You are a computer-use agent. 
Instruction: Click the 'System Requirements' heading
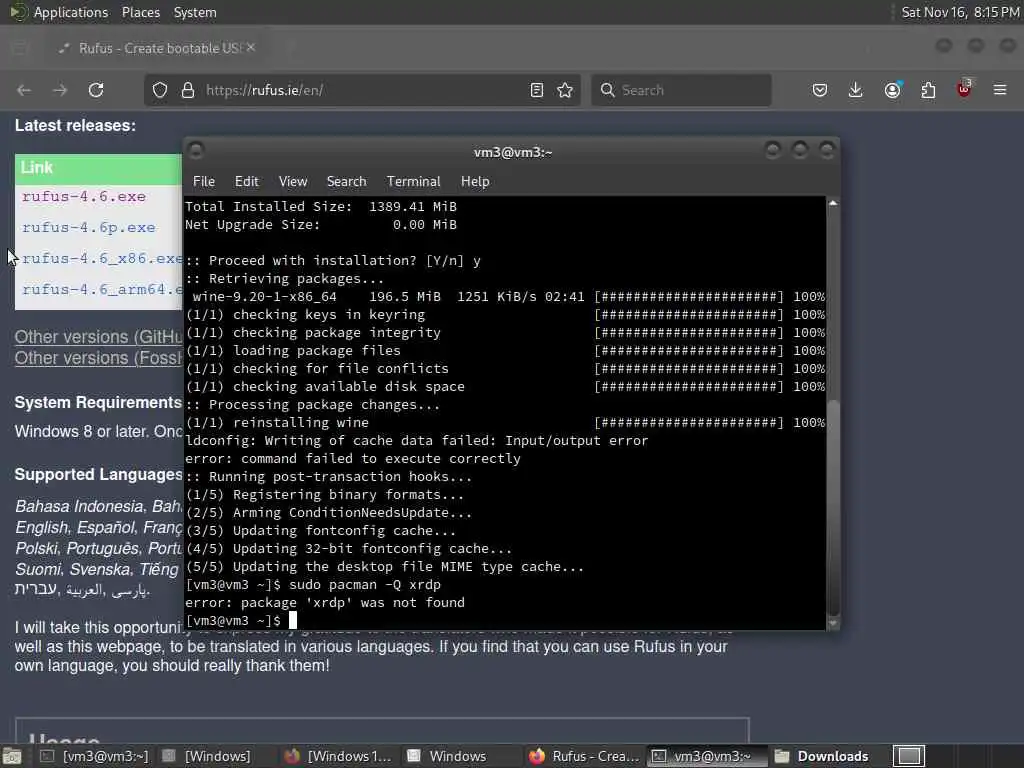(x=98, y=402)
